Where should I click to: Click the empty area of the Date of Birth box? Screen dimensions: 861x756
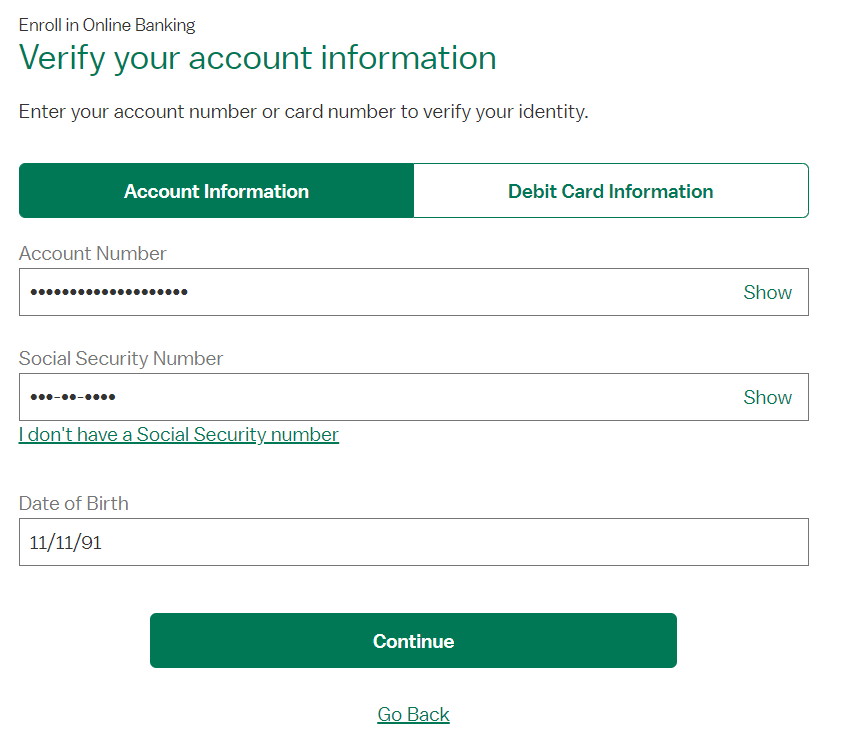456,542
